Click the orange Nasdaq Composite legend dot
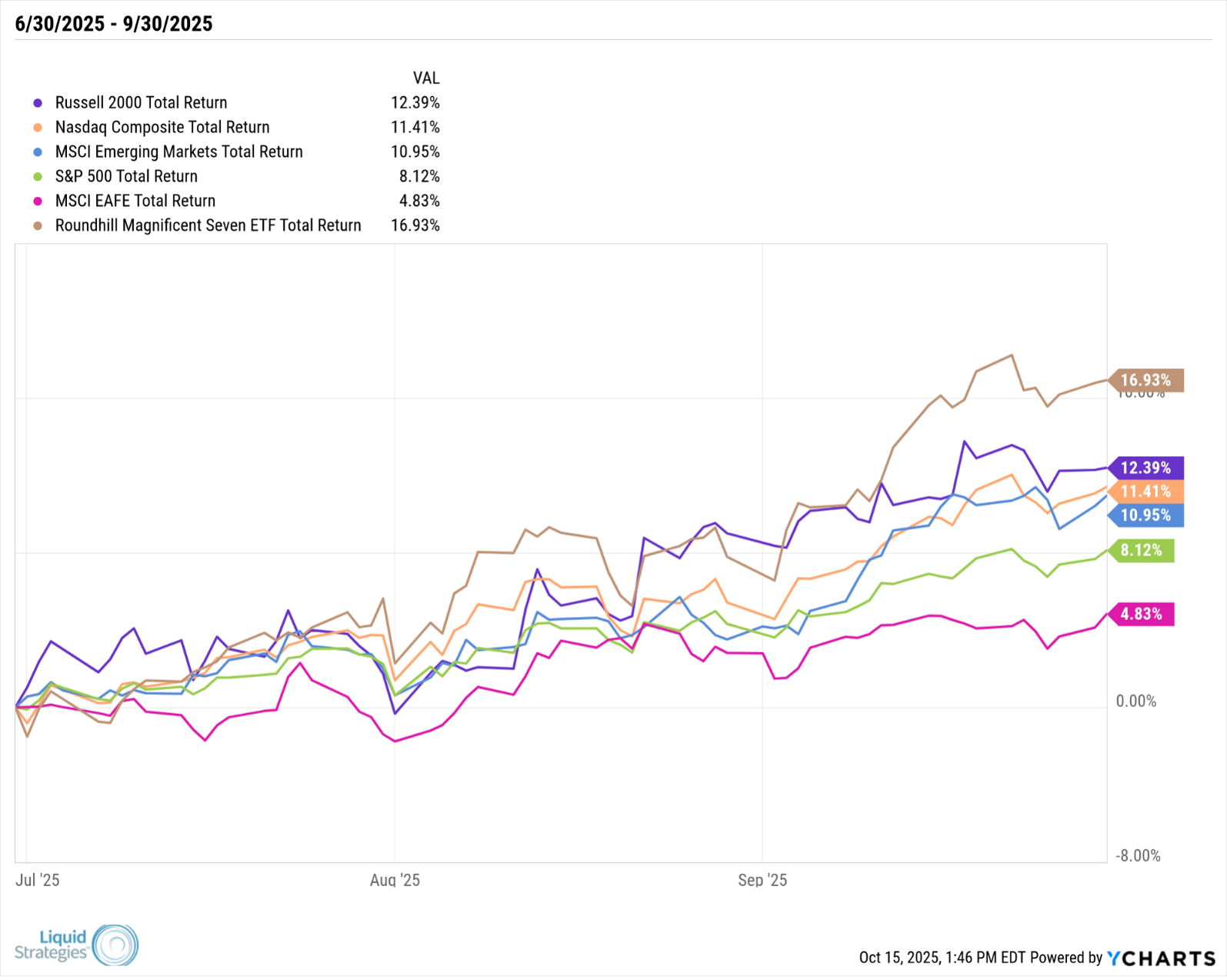Image resolution: width=1227 pixels, height=980 pixels. 38,128
